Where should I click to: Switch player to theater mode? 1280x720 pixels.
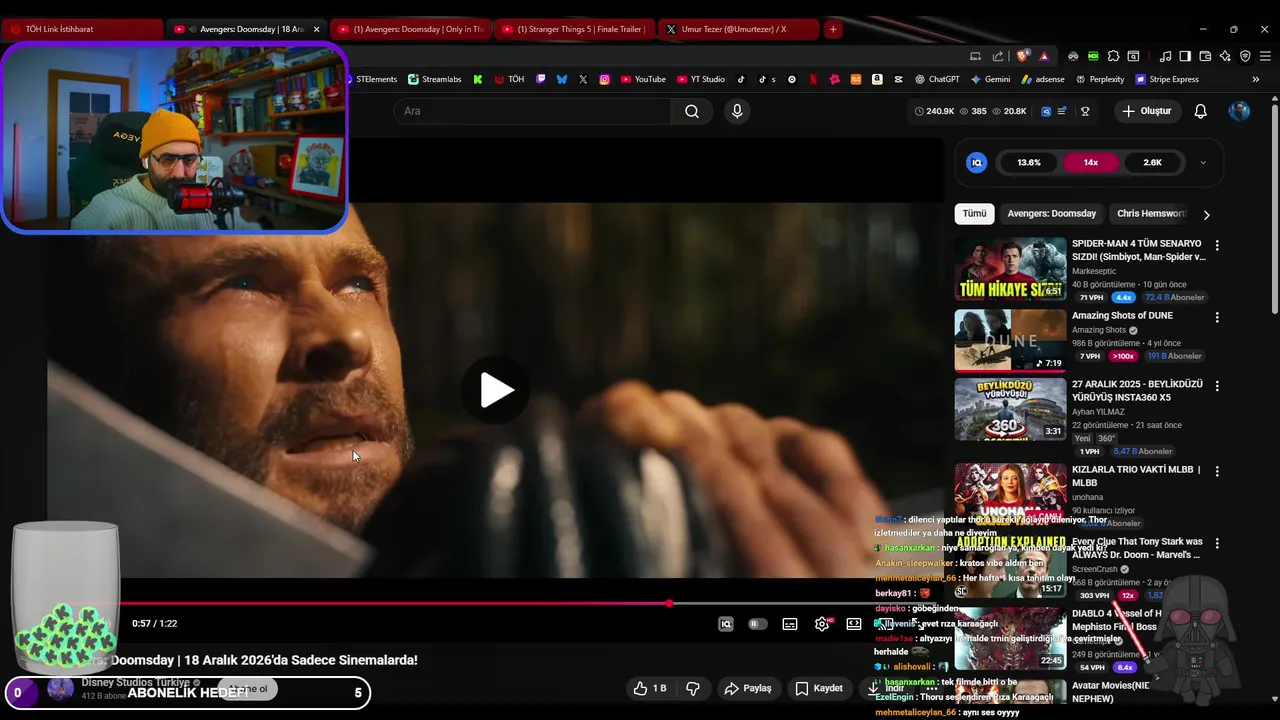[x=854, y=624]
